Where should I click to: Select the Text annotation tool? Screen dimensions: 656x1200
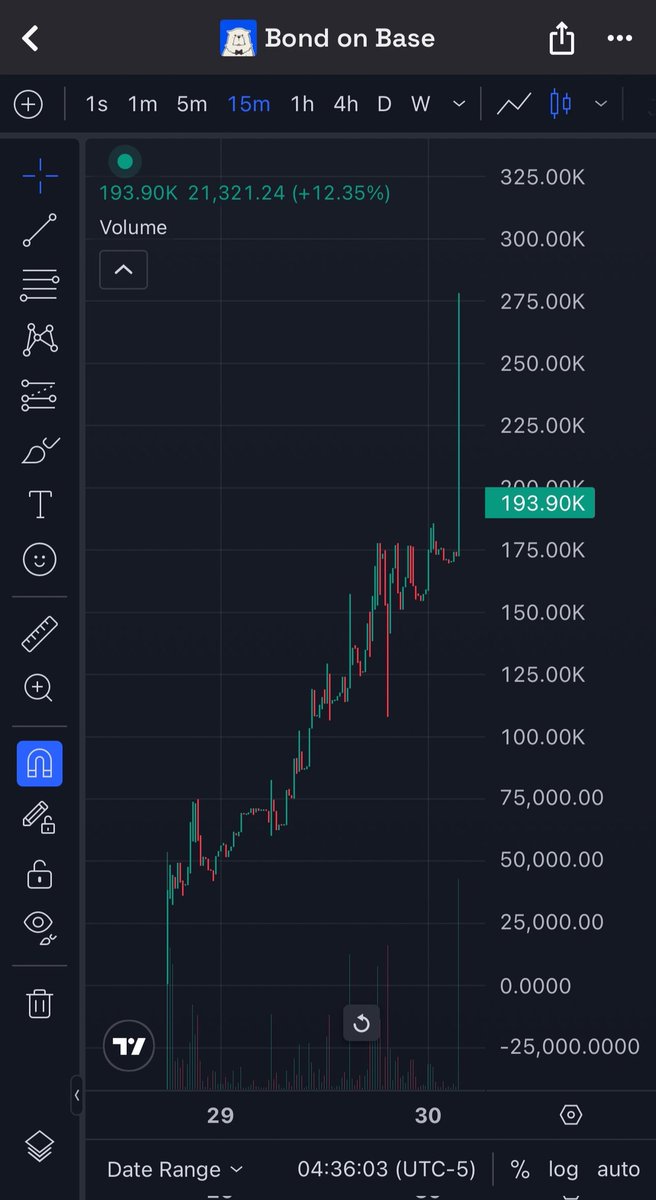tap(40, 505)
